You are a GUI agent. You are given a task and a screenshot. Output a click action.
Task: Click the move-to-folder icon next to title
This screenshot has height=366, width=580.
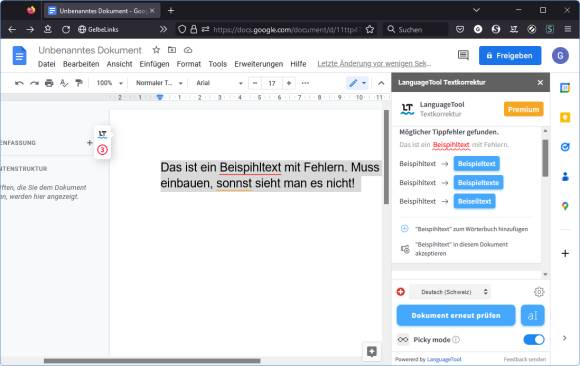(x=172, y=50)
